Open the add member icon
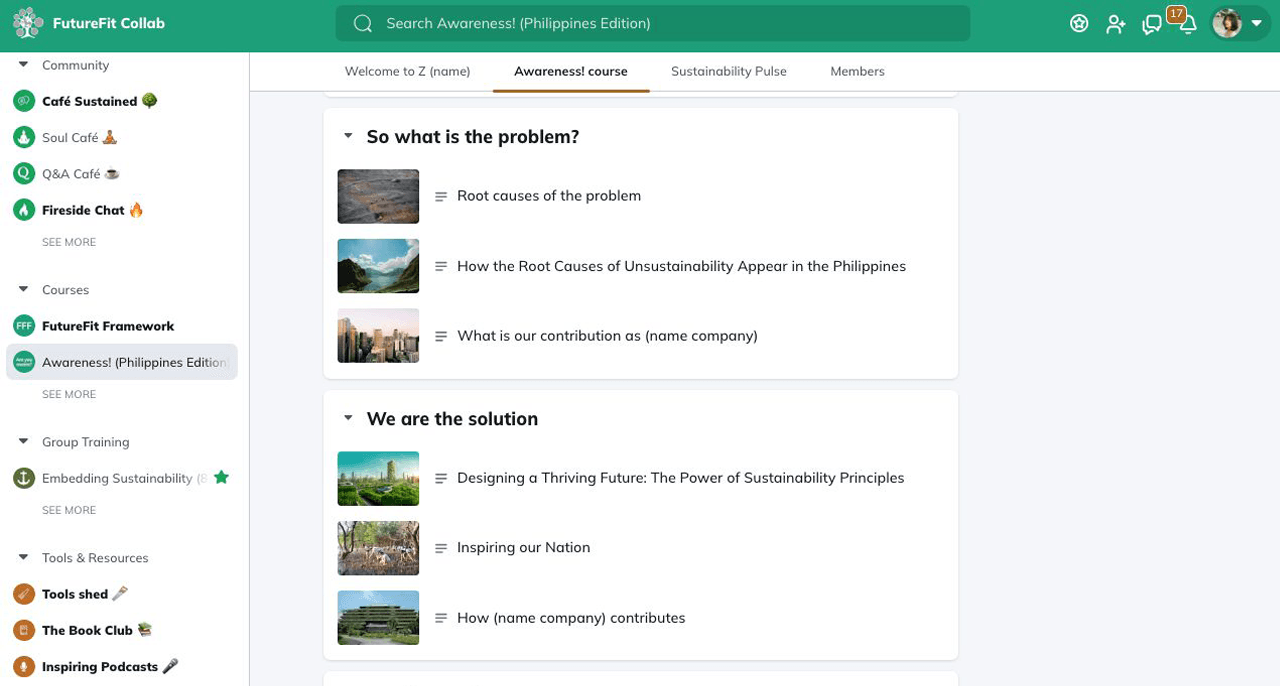This screenshot has width=1280, height=686. tap(1115, 23)
